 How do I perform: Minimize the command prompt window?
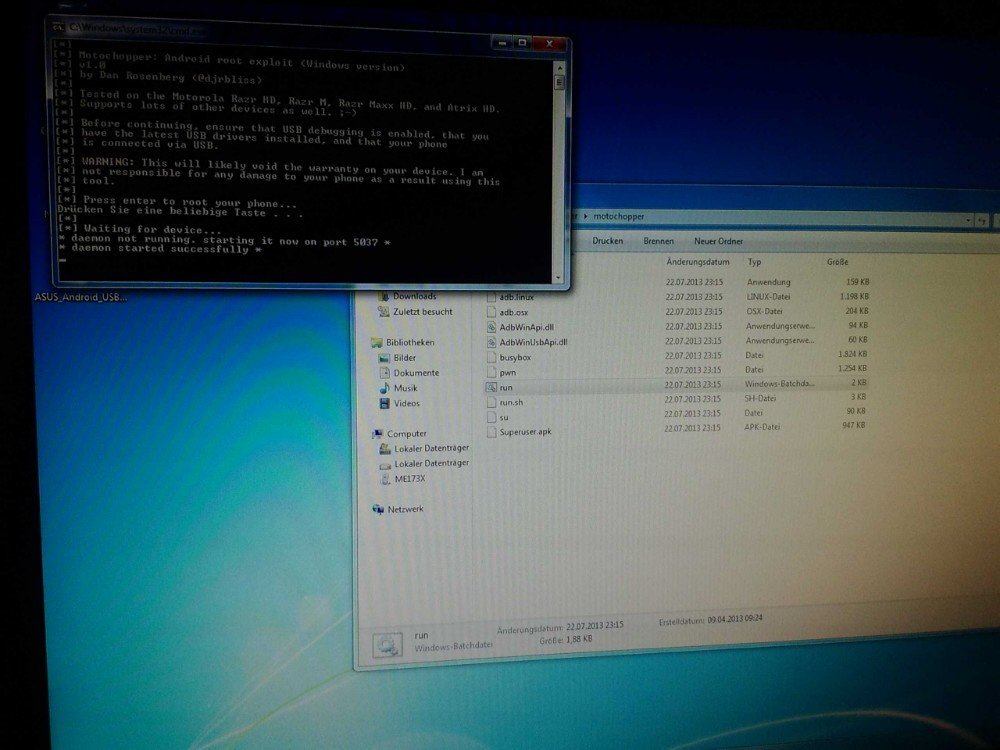503,43
